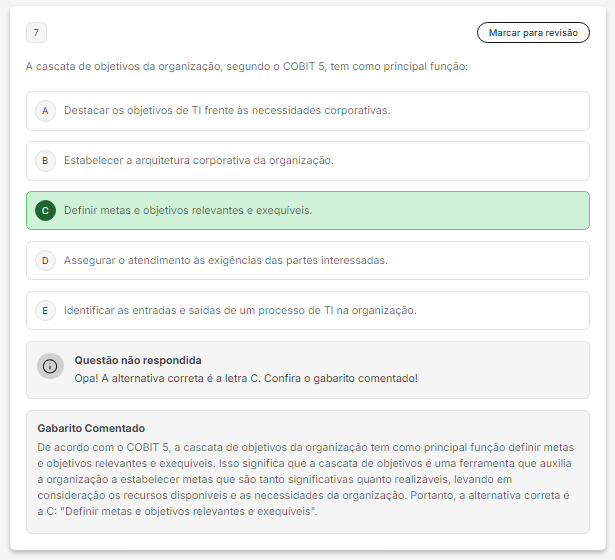Click the question number 7 badge

[x=37, y=33]
